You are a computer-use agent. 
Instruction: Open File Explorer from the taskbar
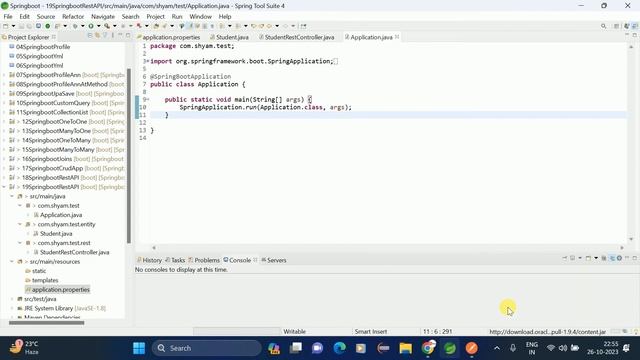pyautogui.click(x=406, y=348)
